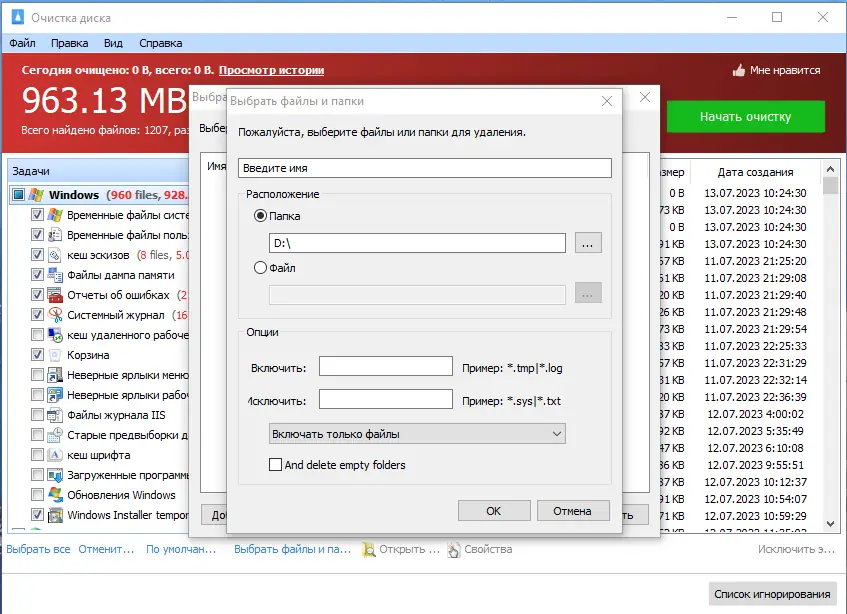Click the system journal icon
Viewport: 847px width, 614px height.
pyautogui.click(x=55, y=315)
